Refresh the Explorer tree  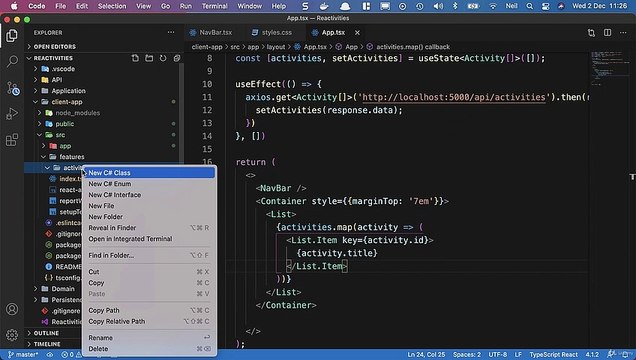click(163, 58)
